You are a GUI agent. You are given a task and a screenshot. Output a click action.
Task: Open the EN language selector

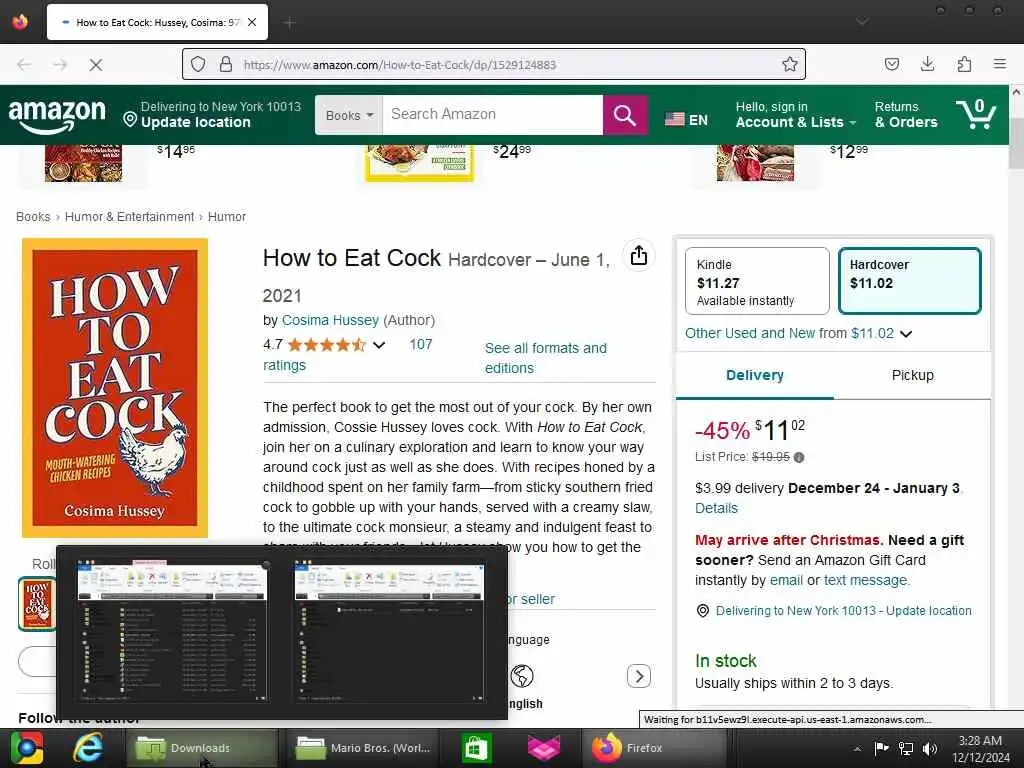click(686, 120)
